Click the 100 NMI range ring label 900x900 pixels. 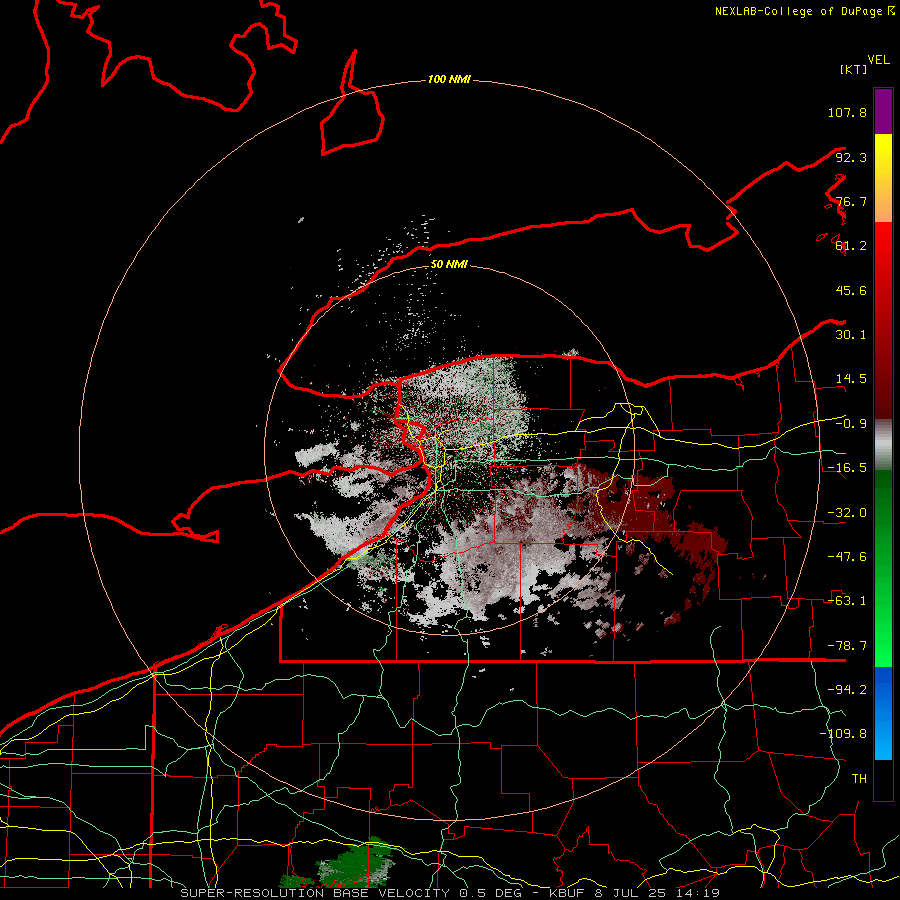click(449, 79)
